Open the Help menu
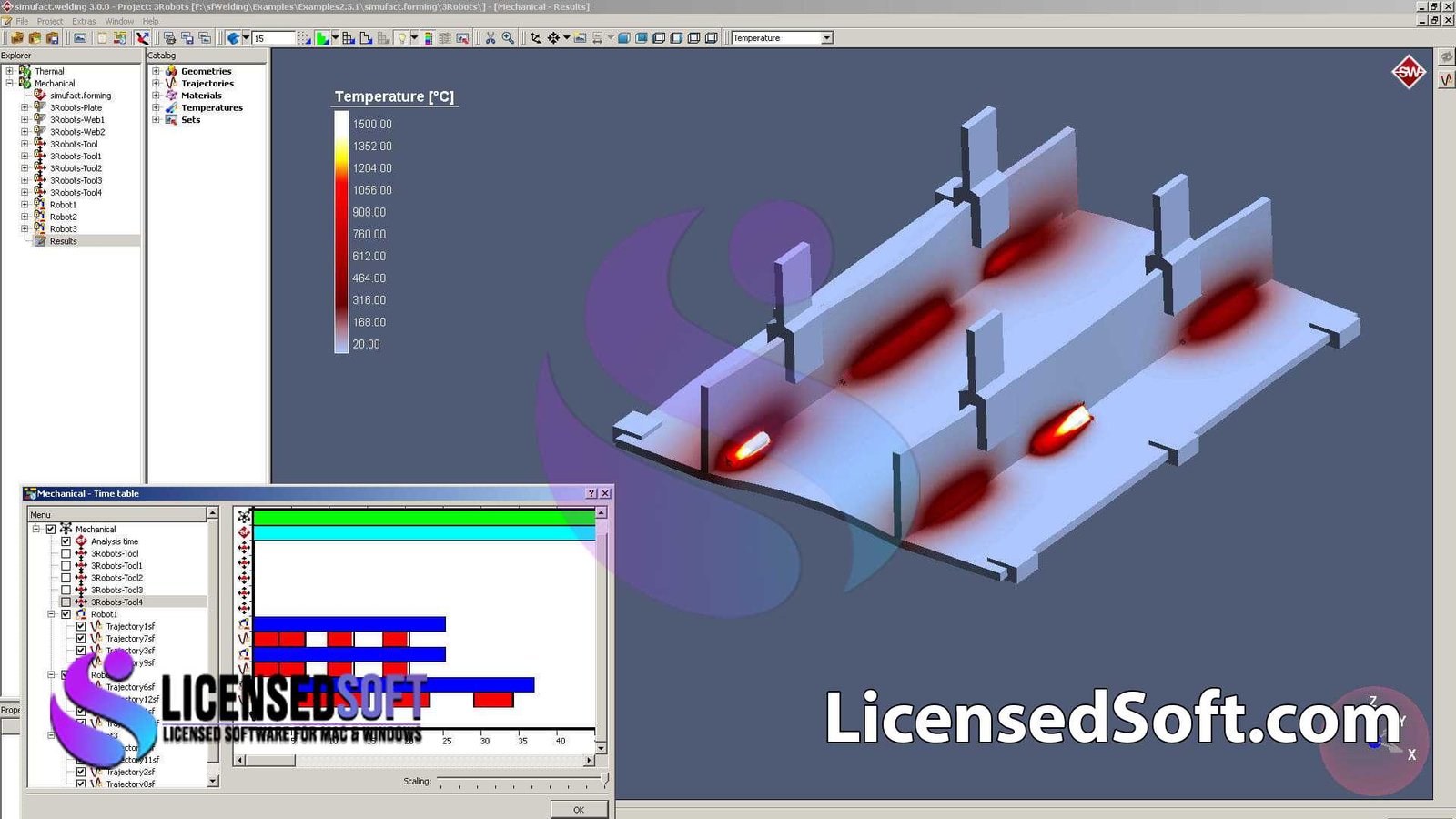1456x819 pixels. [150, 21]
